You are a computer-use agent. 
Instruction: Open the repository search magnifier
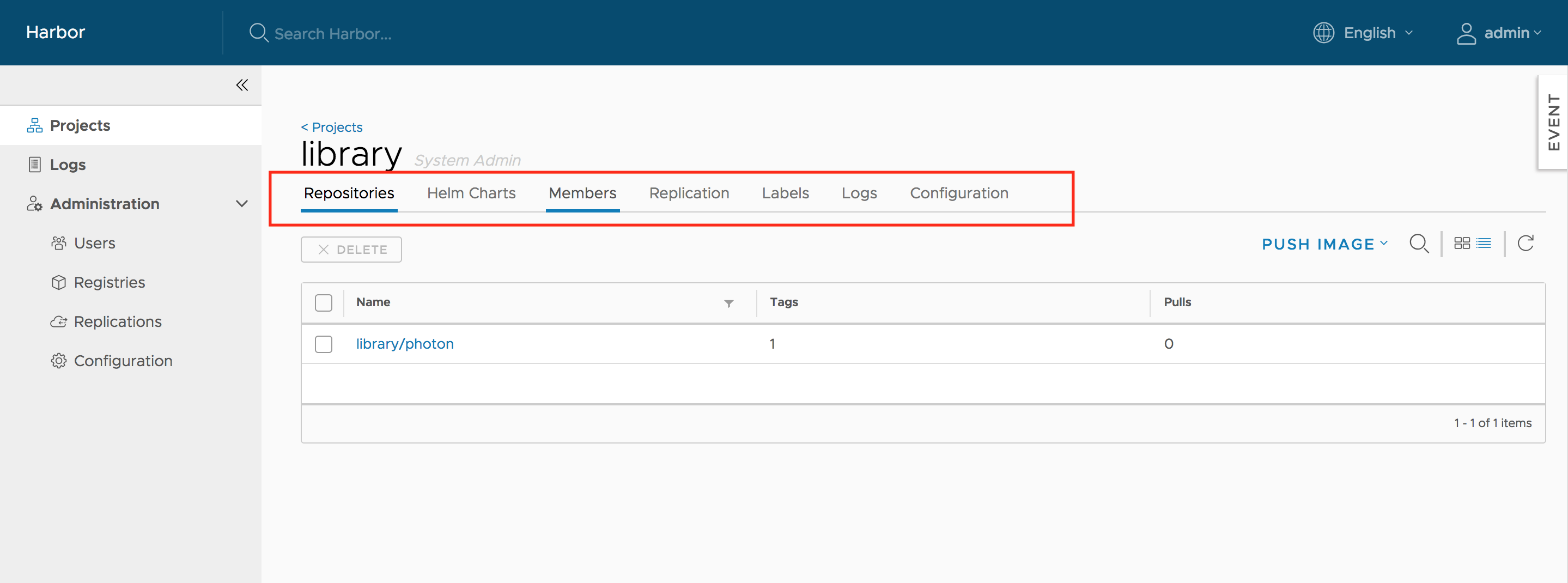pos(1419,244)
